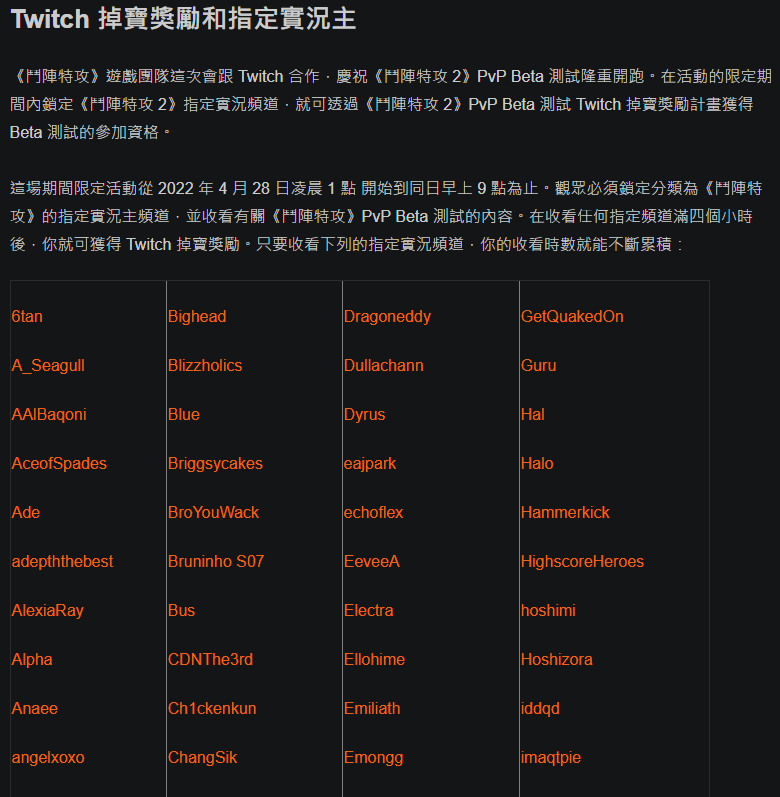Click the Bruninho S07 link
The image size is (780, 797).
pyautogui.click(x=216, y=561)
